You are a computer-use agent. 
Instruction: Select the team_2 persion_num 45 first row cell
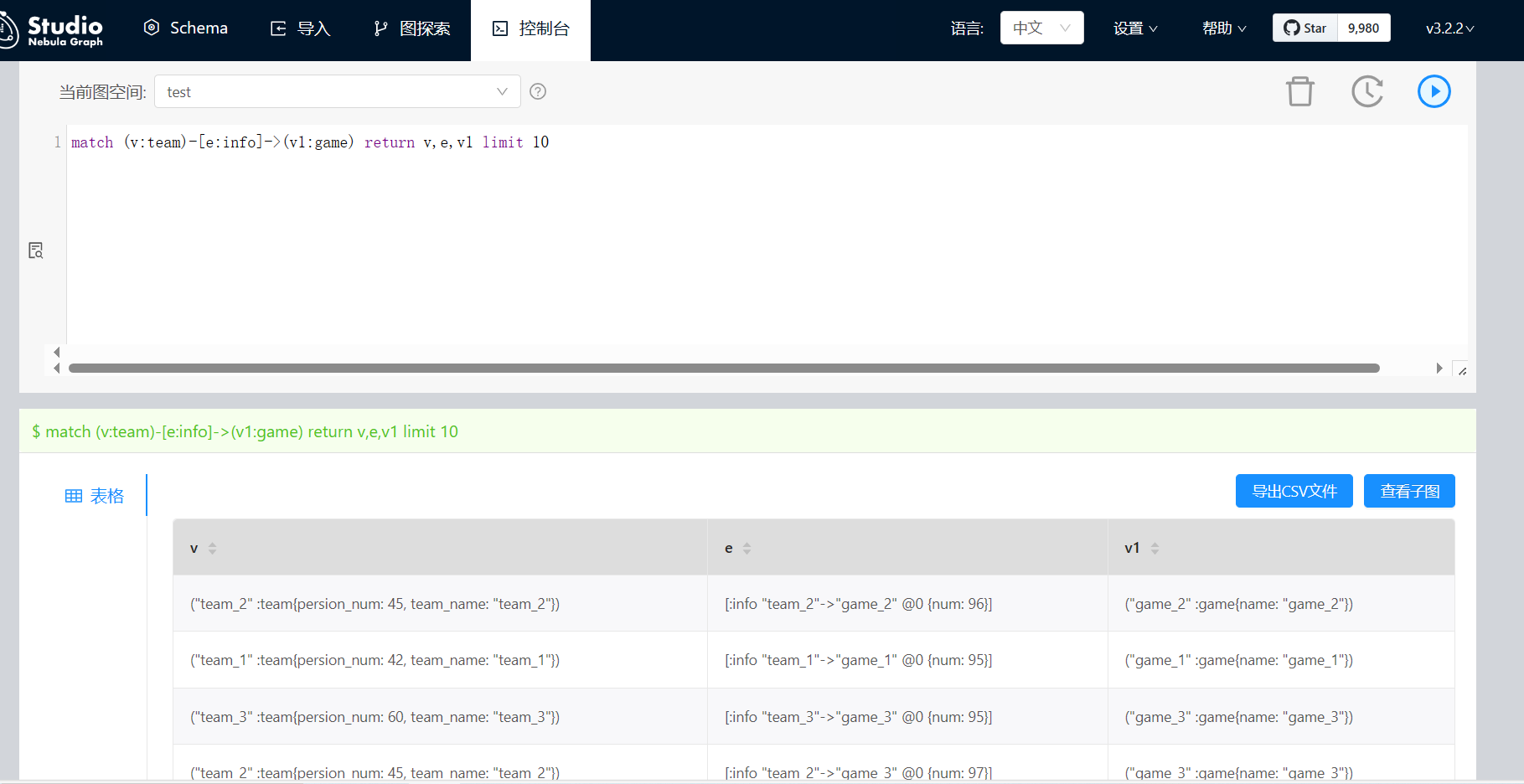[x=440, y=604]
